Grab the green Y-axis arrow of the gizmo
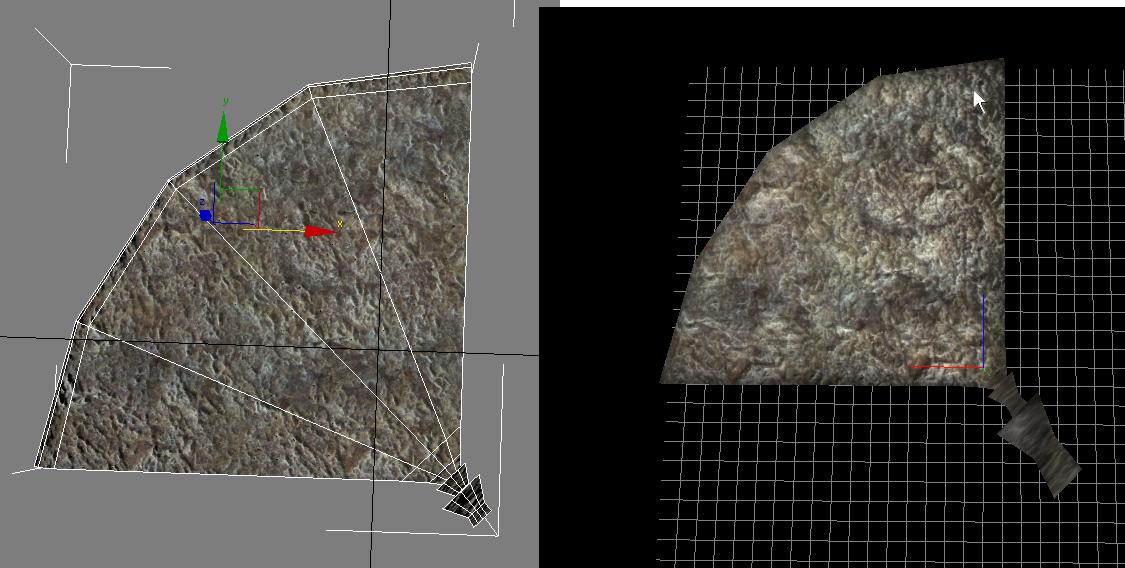This screenshot has height=568, width=1125. click(222, 130)
